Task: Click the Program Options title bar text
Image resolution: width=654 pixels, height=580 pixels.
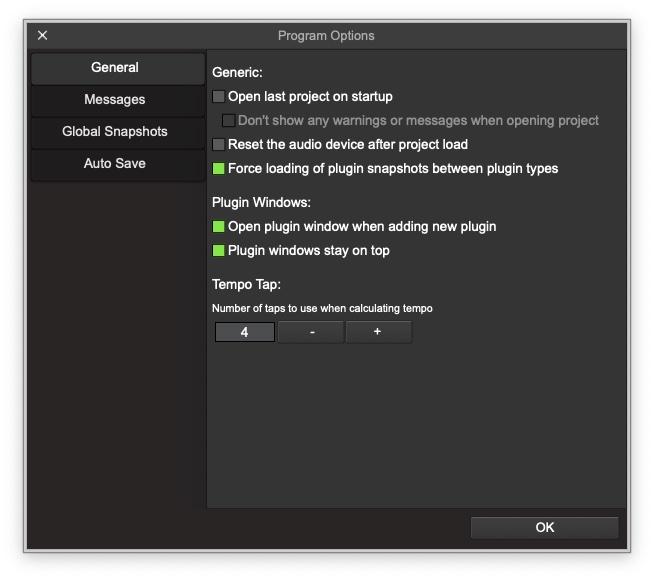Action: click(326, 36)
